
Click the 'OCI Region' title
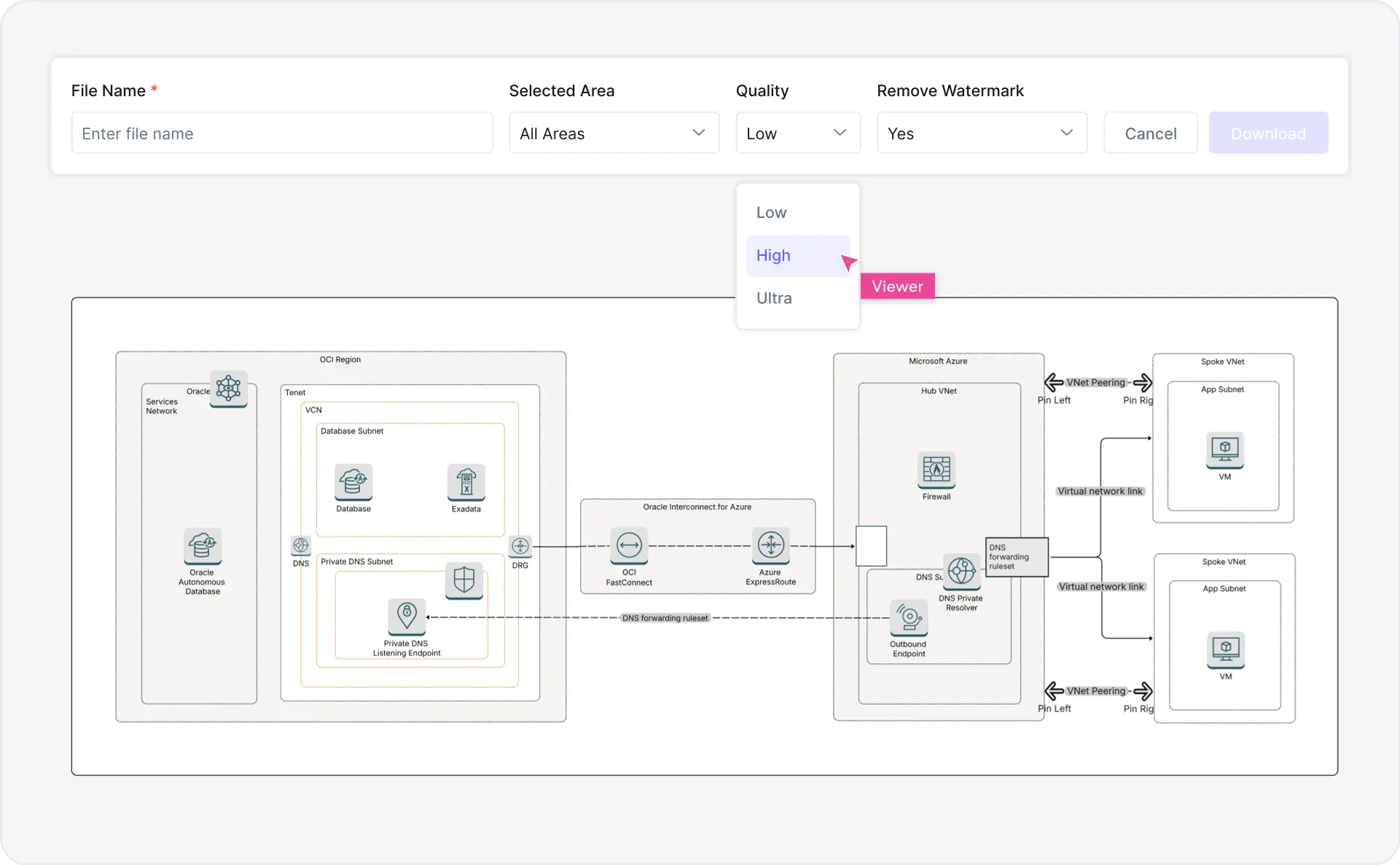pyautogui.click(x=340, y=360)
